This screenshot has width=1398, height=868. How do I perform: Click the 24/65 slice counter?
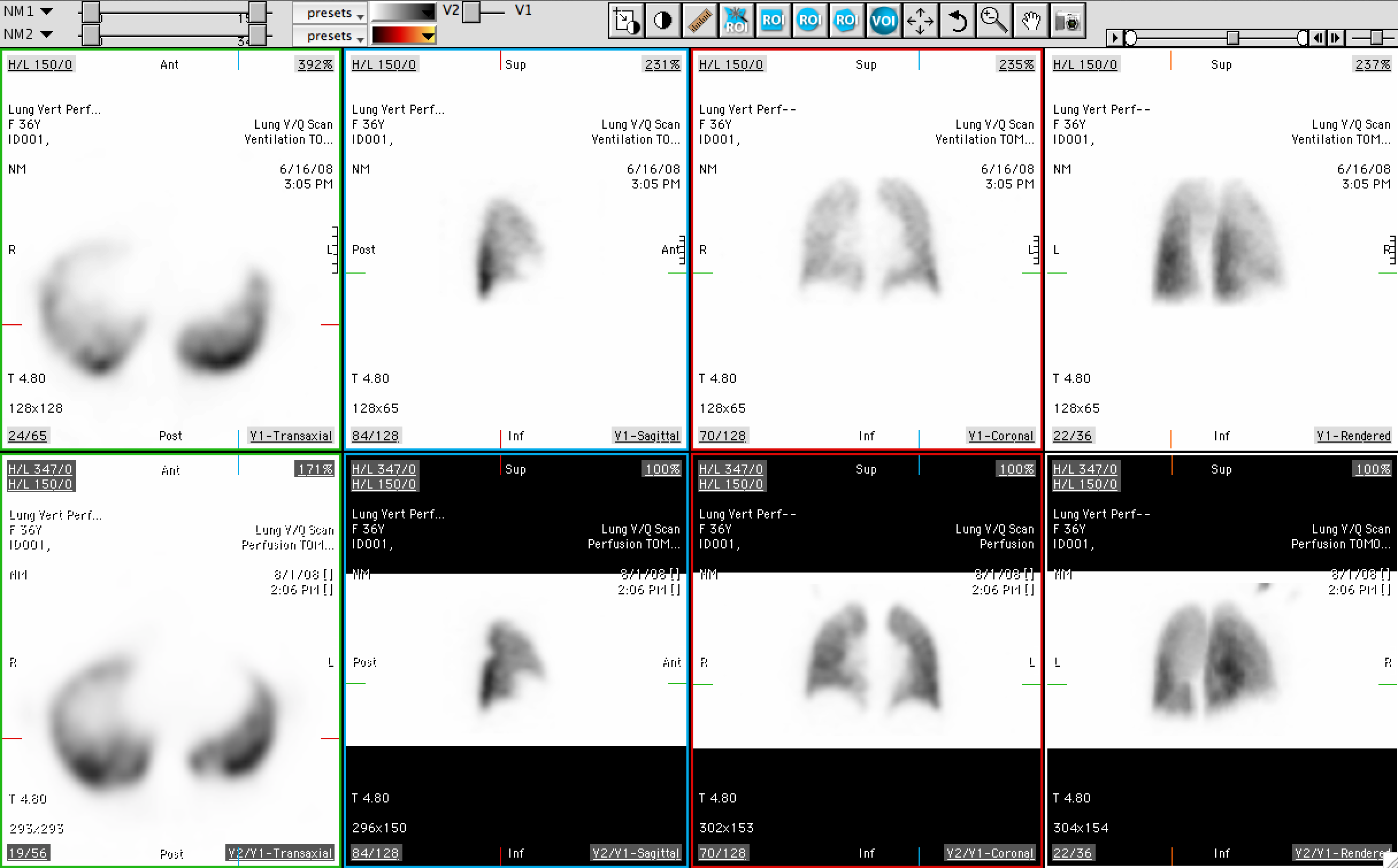(28, 436)
